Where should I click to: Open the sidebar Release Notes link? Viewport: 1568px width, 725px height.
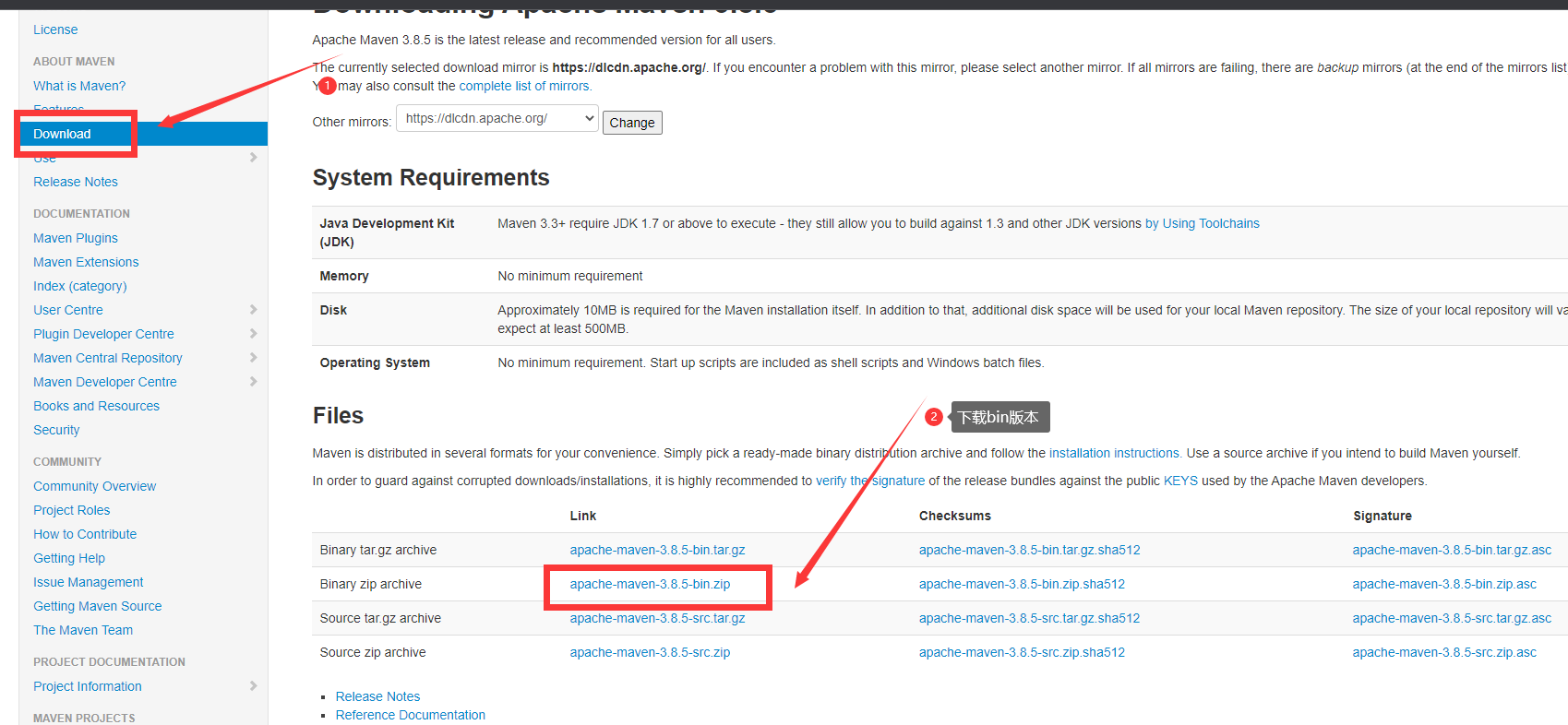tap(76, 182)
